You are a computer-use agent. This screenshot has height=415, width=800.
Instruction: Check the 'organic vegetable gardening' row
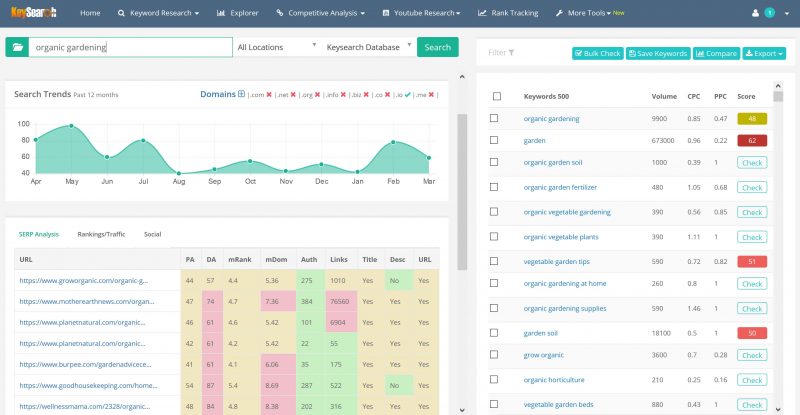[494, 211]
